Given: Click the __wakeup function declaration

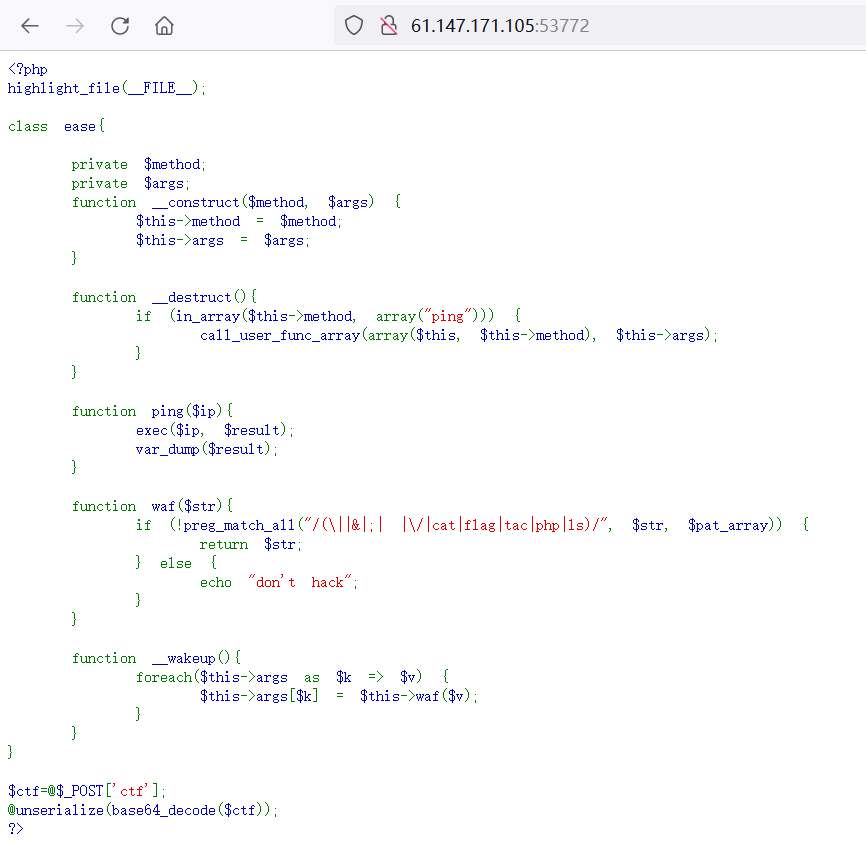Looking at the screenshot, I should [x=156, y=658].
